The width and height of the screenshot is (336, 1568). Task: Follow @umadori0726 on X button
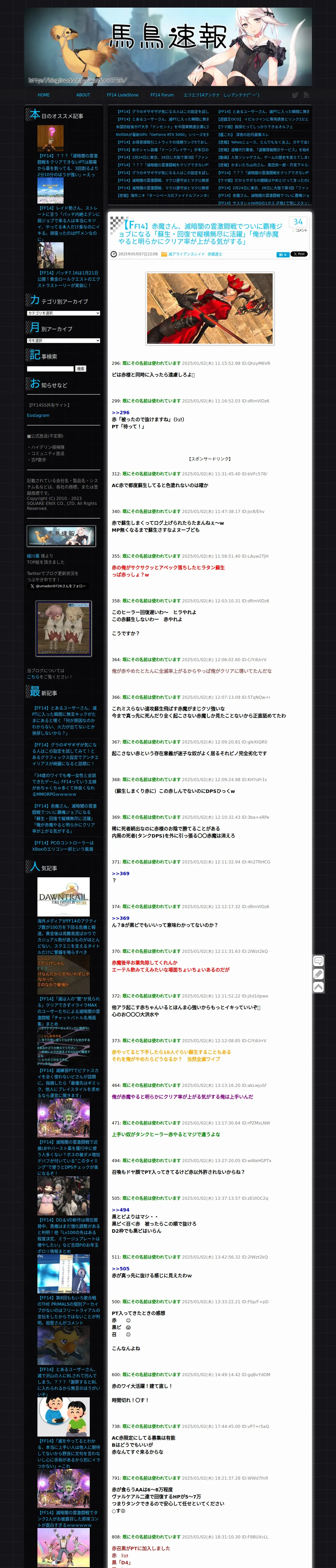point(58,586)
